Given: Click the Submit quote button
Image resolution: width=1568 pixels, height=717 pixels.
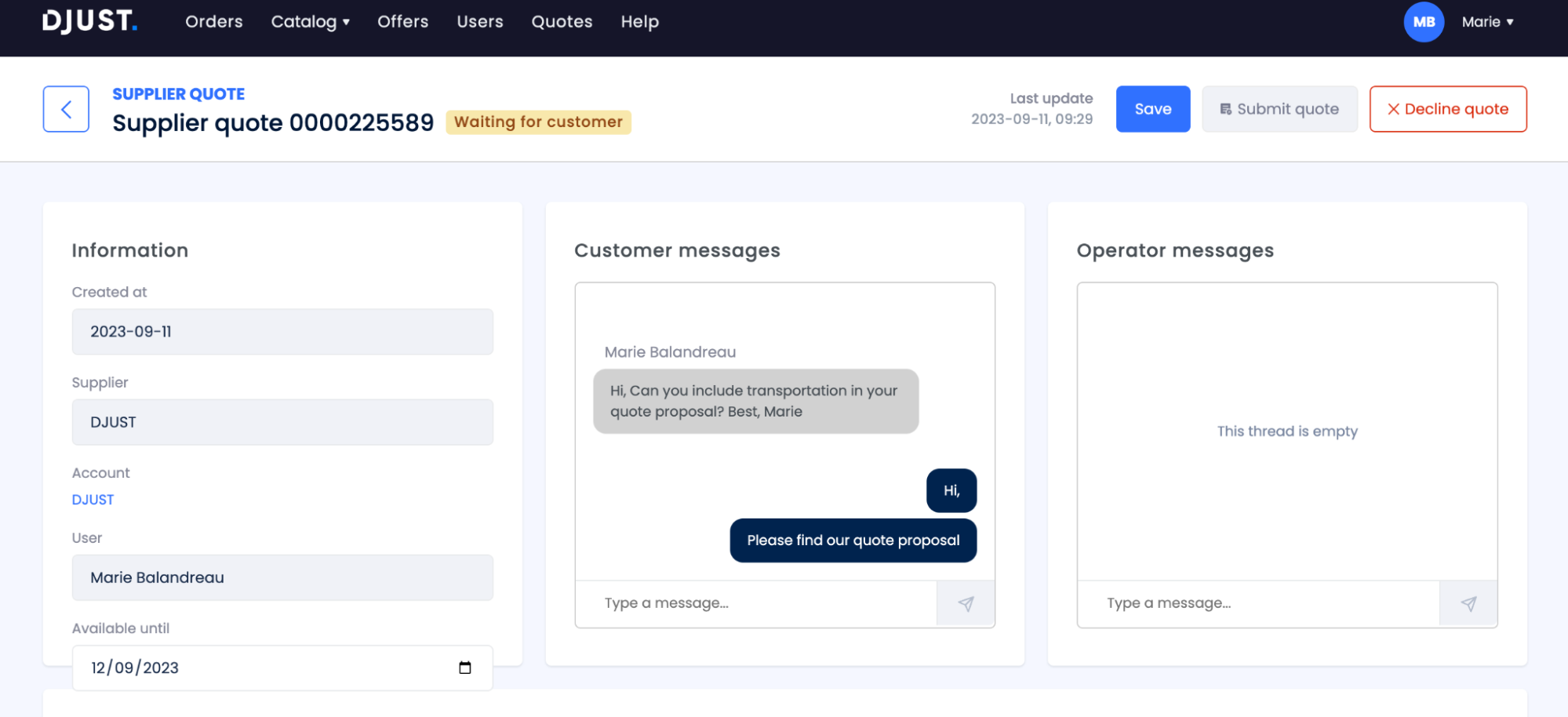Looking at the screenshot, I should coord(1279,109).
